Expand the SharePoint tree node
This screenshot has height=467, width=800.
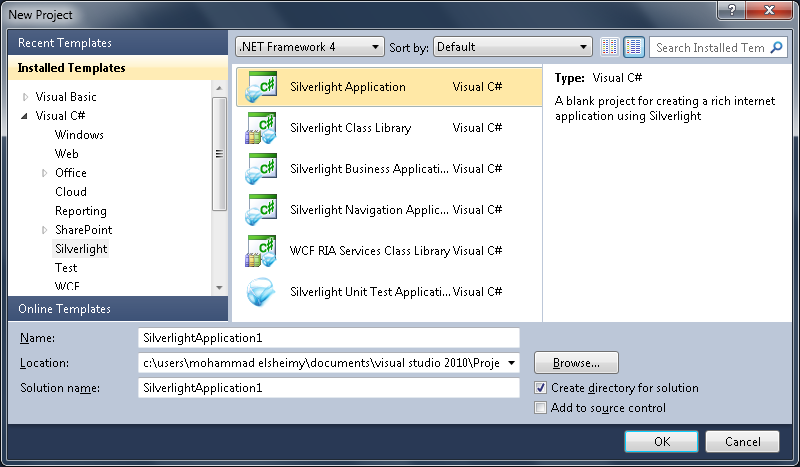(45, 230)
